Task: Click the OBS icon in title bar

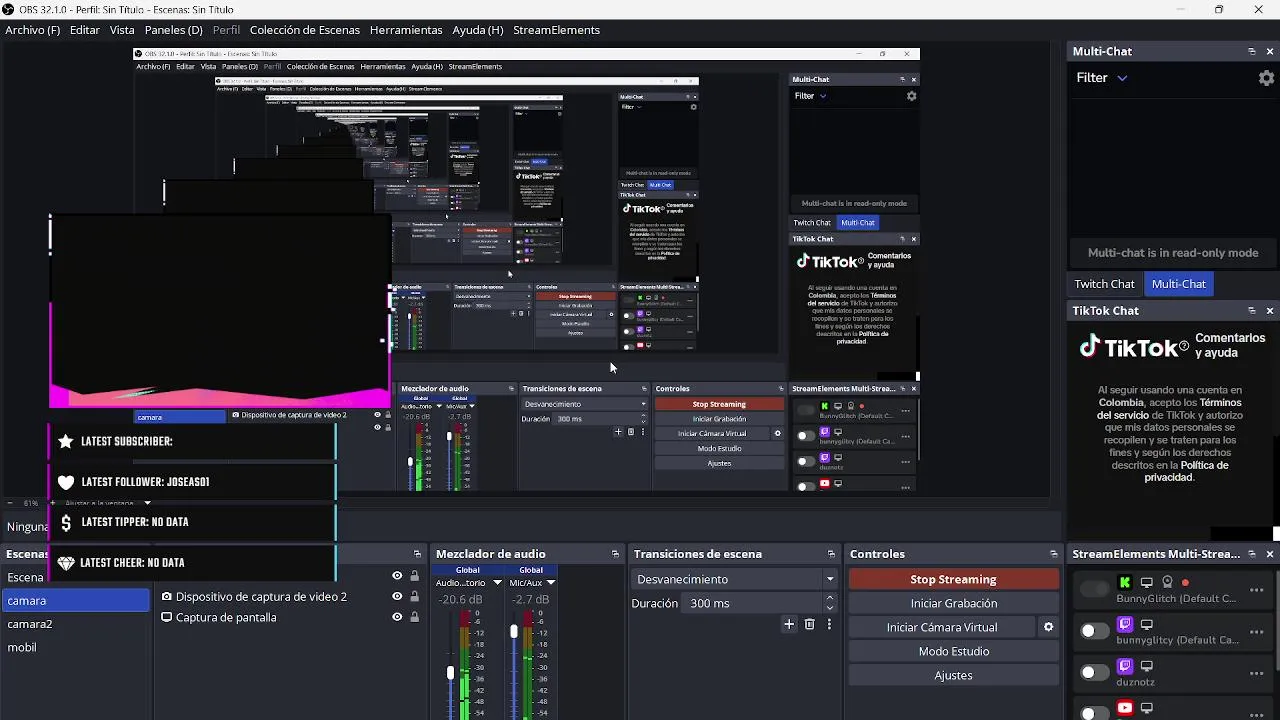Action: [9, 9]
